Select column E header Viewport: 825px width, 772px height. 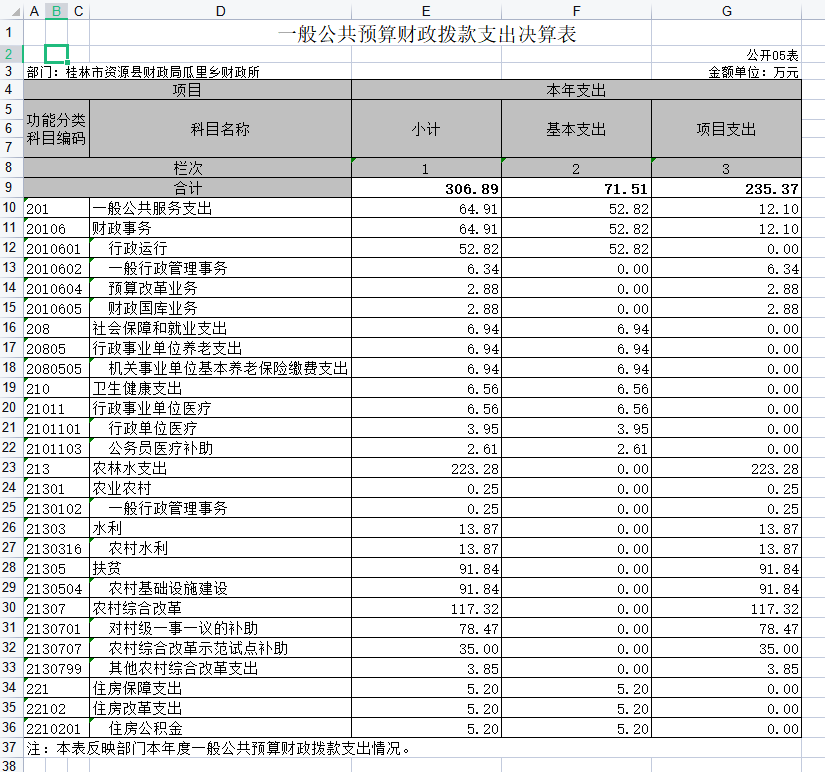(x=426, y=10)
